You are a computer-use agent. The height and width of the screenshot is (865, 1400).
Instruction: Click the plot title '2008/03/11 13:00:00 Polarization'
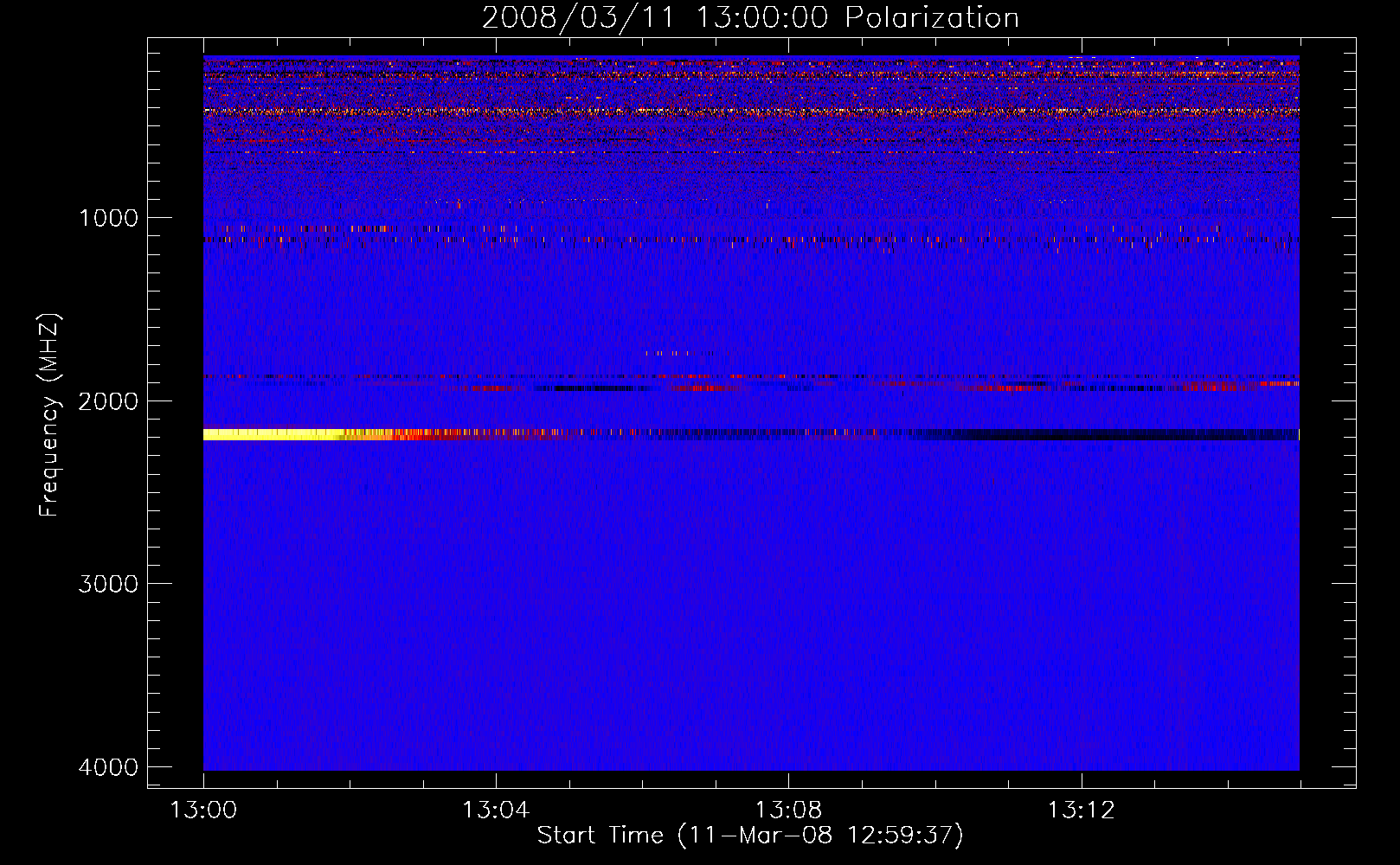tap(750, 17)
